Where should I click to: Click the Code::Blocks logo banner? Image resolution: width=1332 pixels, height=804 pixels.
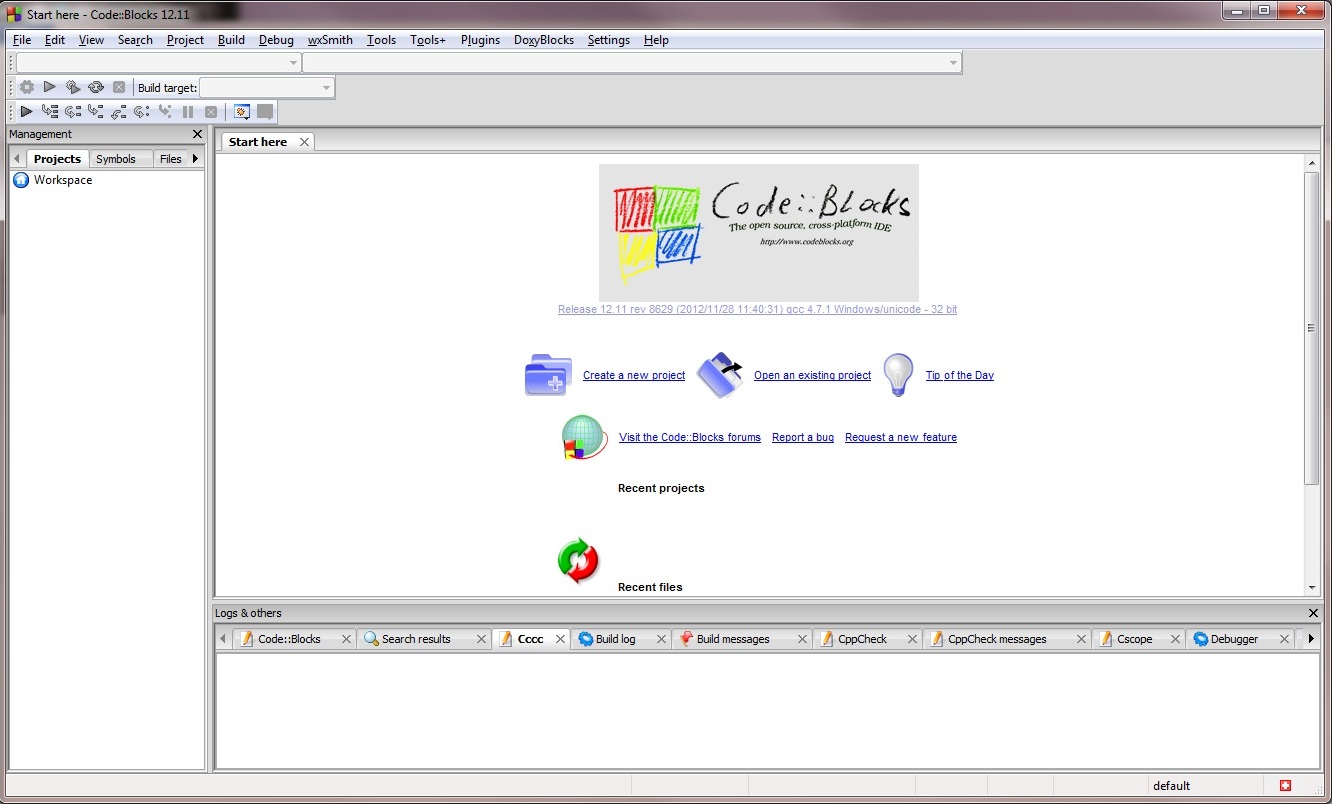coord(759,232)
